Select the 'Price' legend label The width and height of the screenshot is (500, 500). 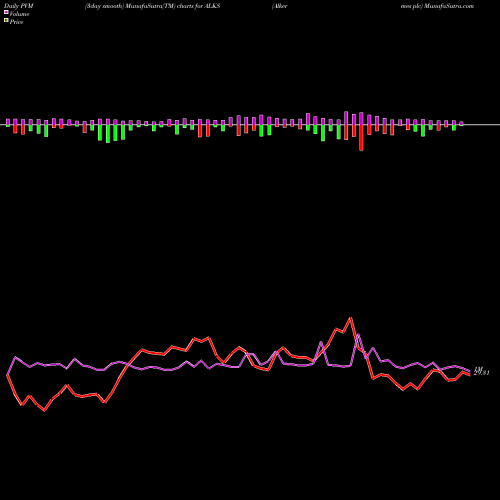pos(16,22)
